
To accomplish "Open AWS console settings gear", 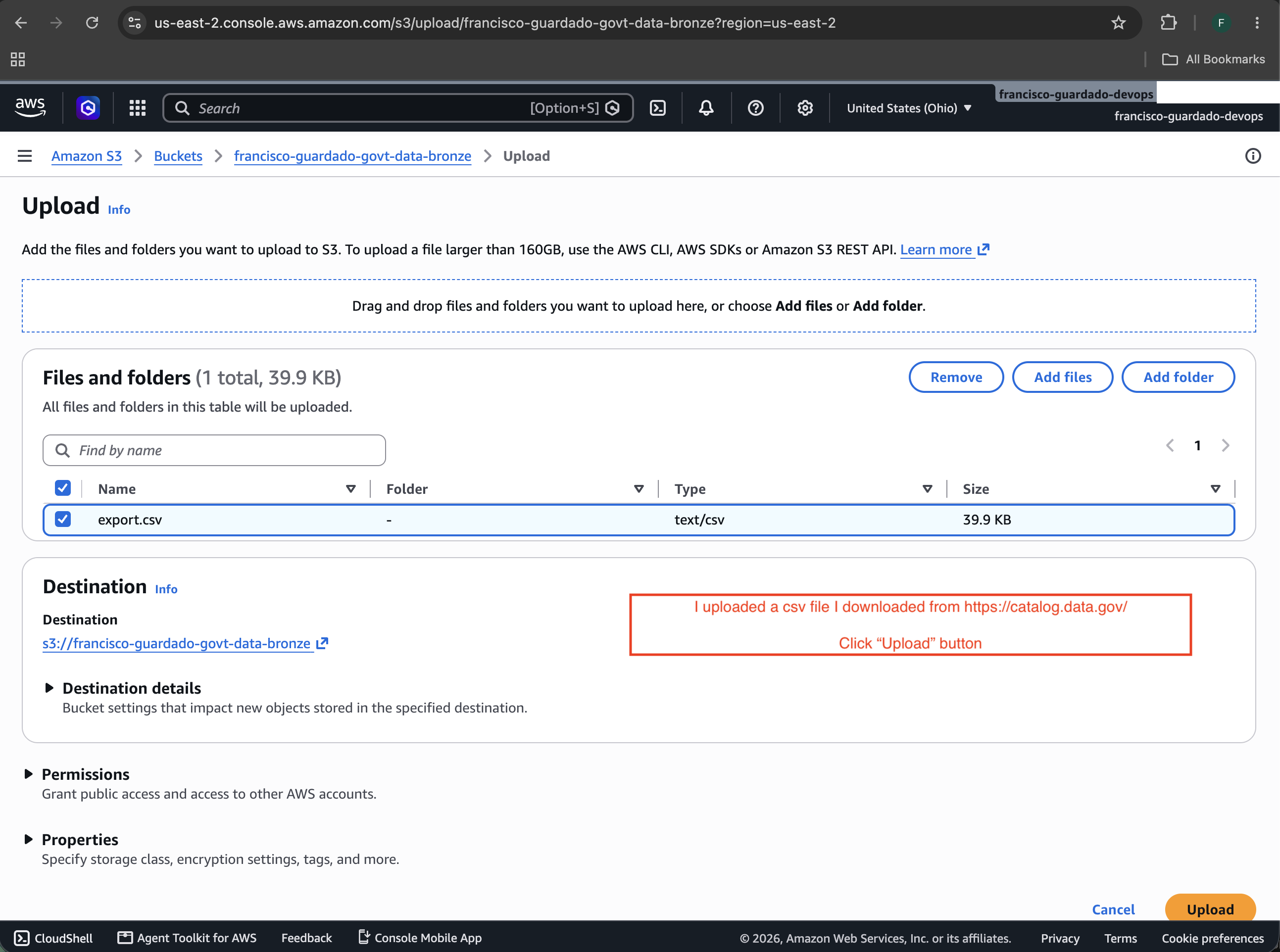I will 805,108.
